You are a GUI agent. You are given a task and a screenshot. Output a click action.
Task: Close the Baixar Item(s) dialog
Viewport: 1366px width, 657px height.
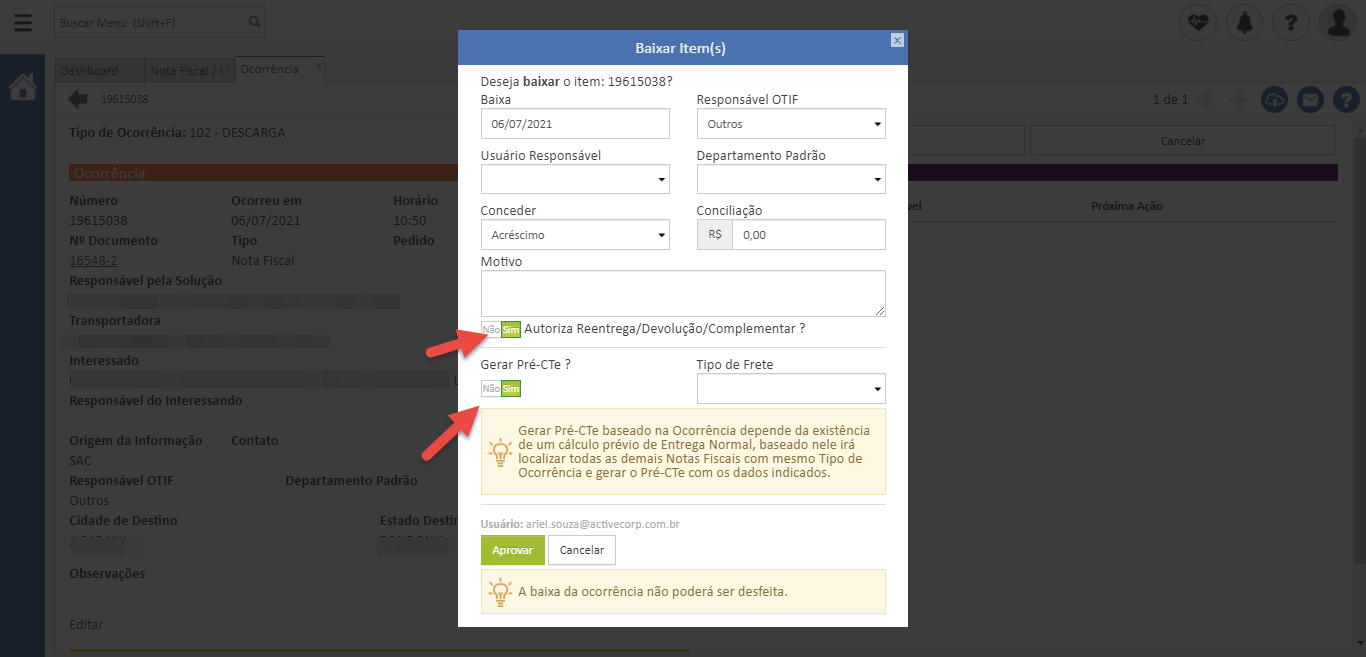click(x=897, y=40)
